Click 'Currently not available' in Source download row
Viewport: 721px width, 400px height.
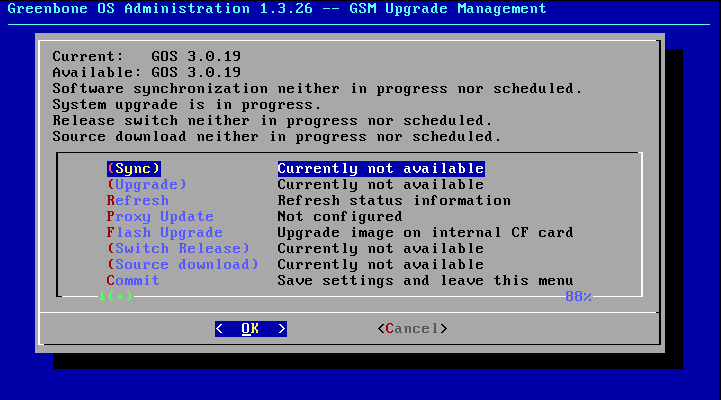pyautogui.click(x=381, y=265)
